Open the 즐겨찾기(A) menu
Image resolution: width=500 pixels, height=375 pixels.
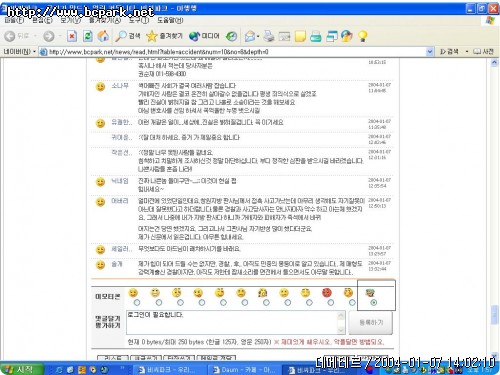pos(105,21)
